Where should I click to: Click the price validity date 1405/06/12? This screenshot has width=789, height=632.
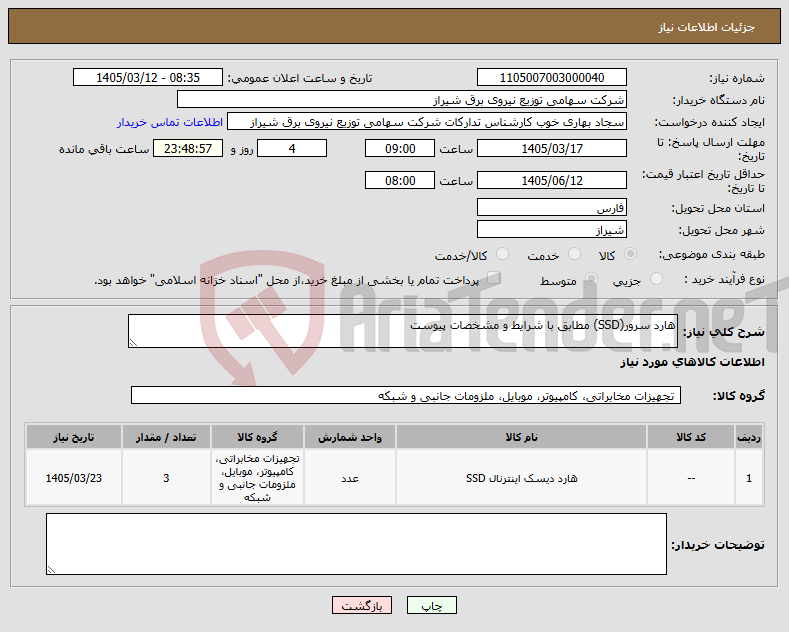tap(551, 180)
